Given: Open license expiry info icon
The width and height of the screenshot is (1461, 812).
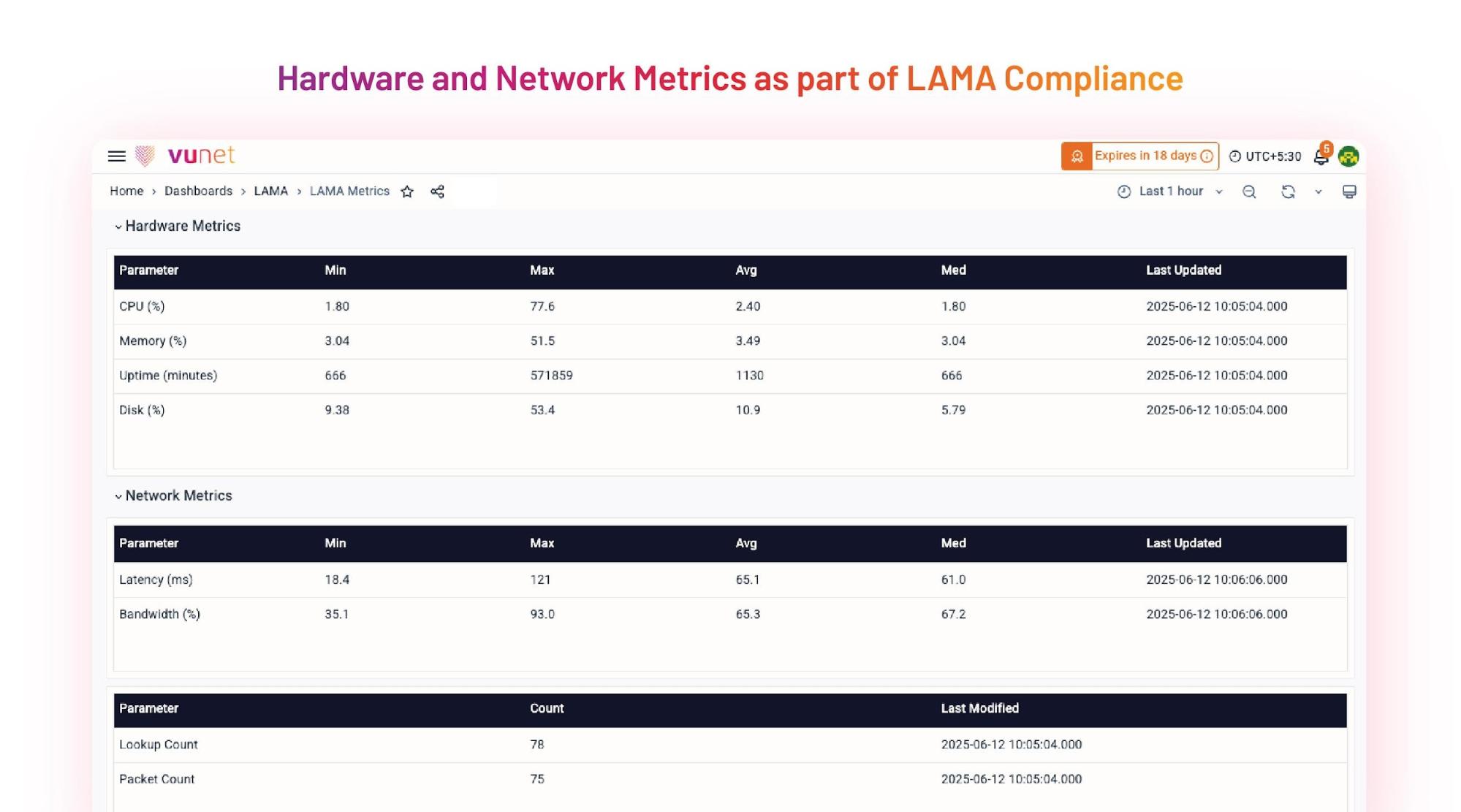Looking at the screenshot, I should pos(1207,156).
